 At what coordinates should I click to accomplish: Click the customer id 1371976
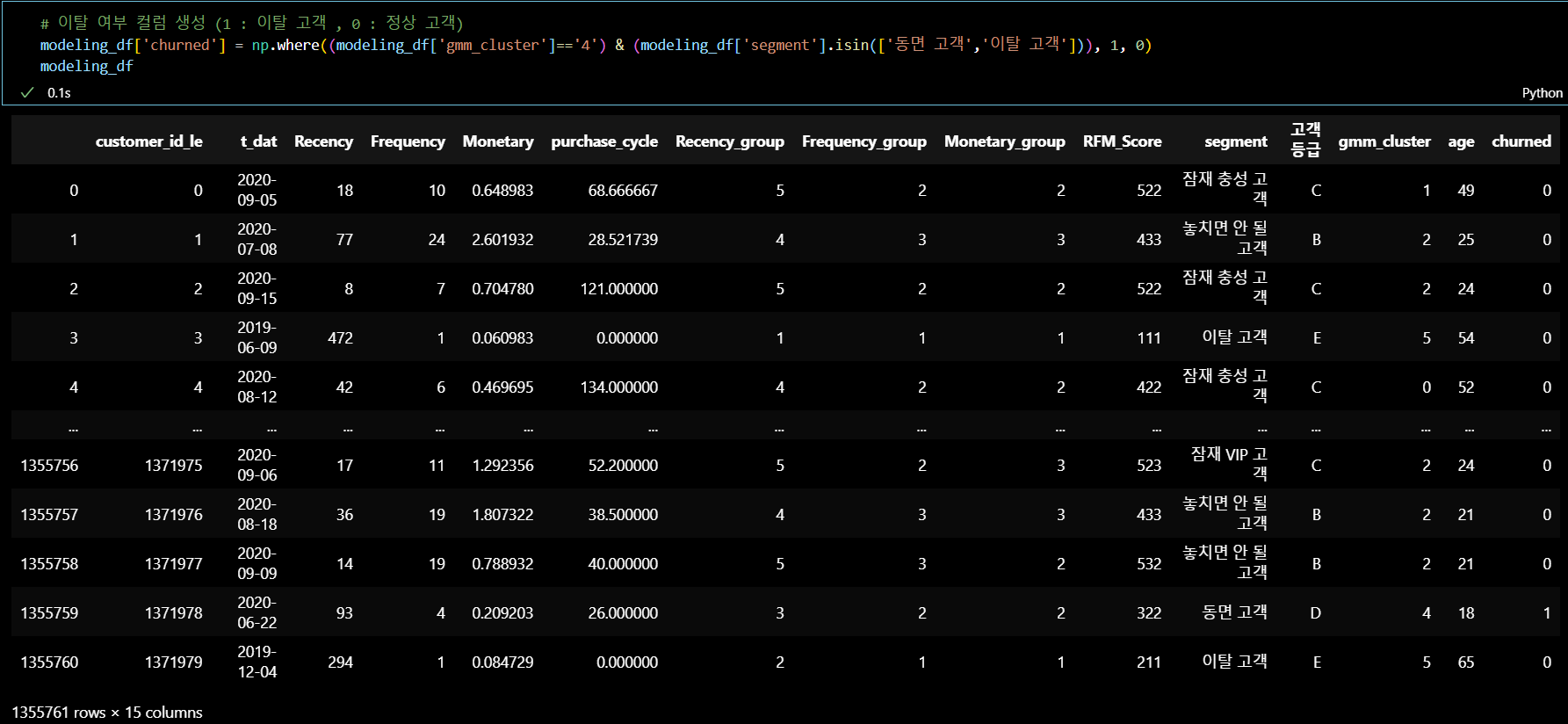[173, 515]
